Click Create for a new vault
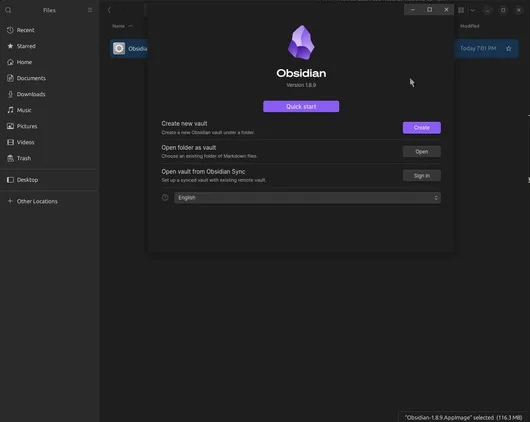This screenshot has height=422, width=530. click(421, 128)
